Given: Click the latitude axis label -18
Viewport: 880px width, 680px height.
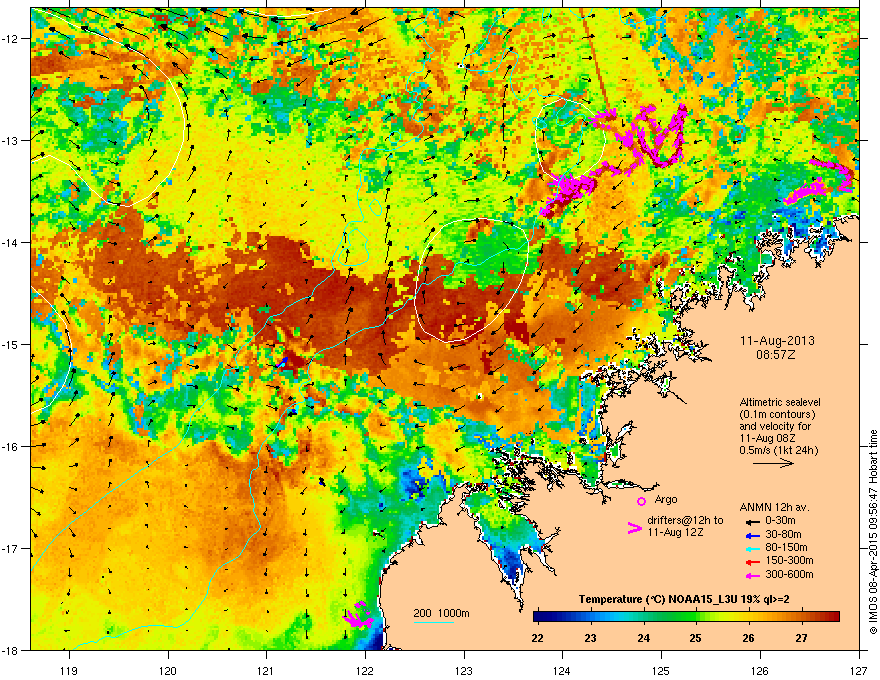Looking at the screenshot, I should point(10,650).
